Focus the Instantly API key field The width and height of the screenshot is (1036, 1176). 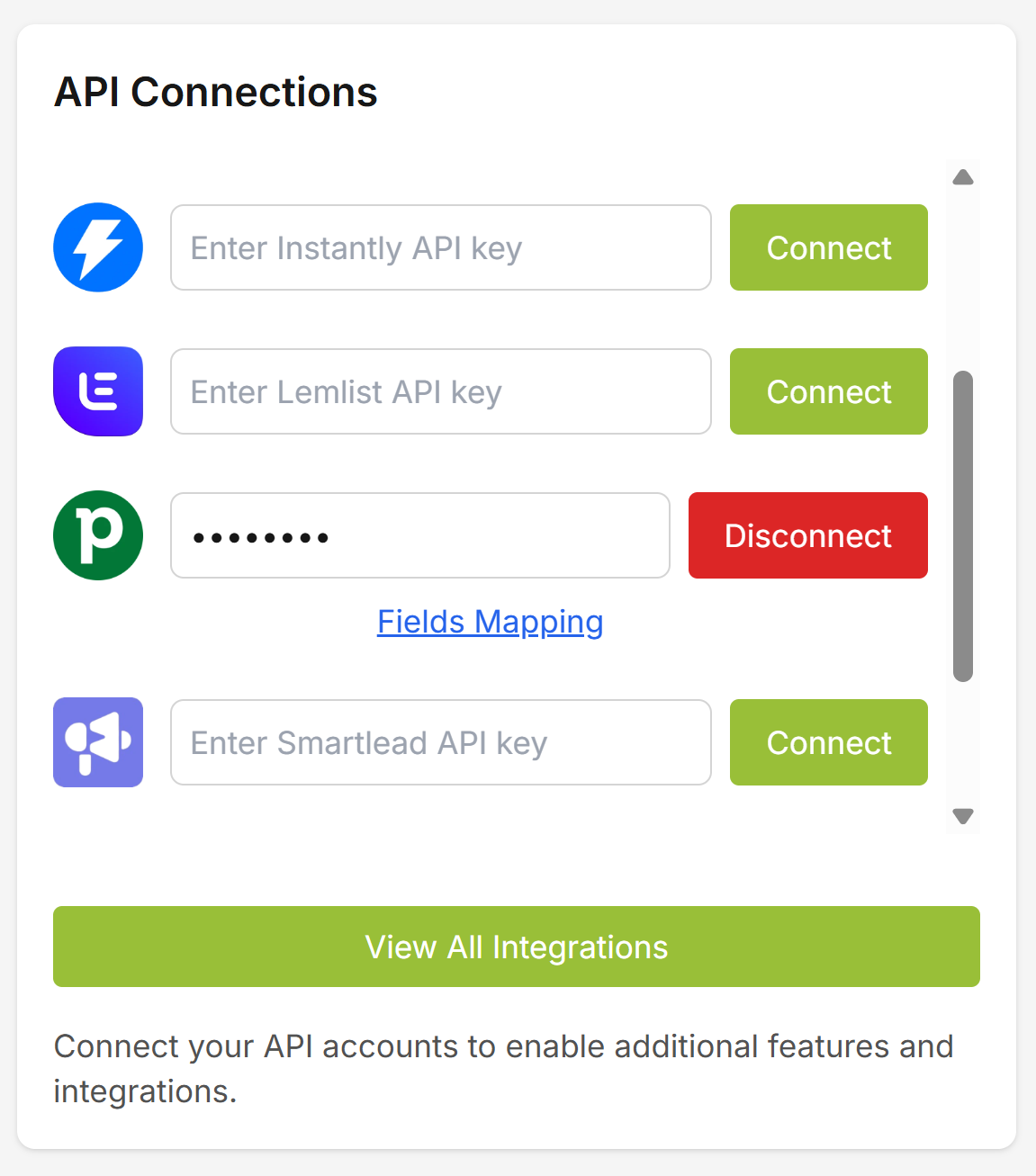(440, 247)
